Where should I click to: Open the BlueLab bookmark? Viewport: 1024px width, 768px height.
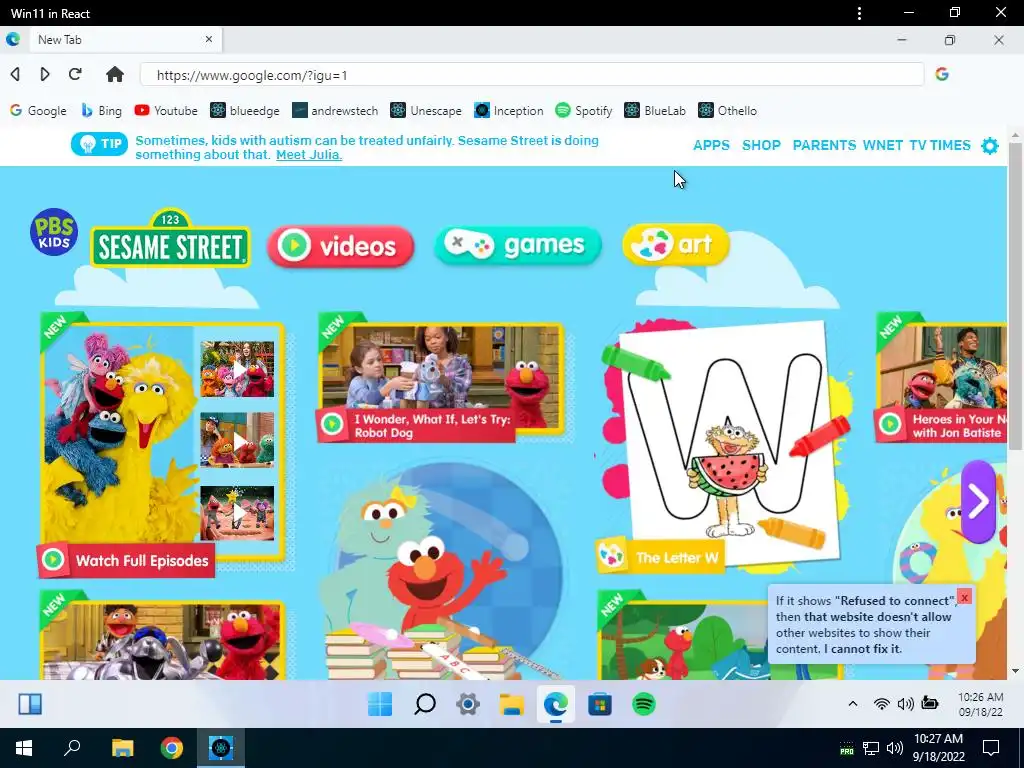[x=655, y=110]
